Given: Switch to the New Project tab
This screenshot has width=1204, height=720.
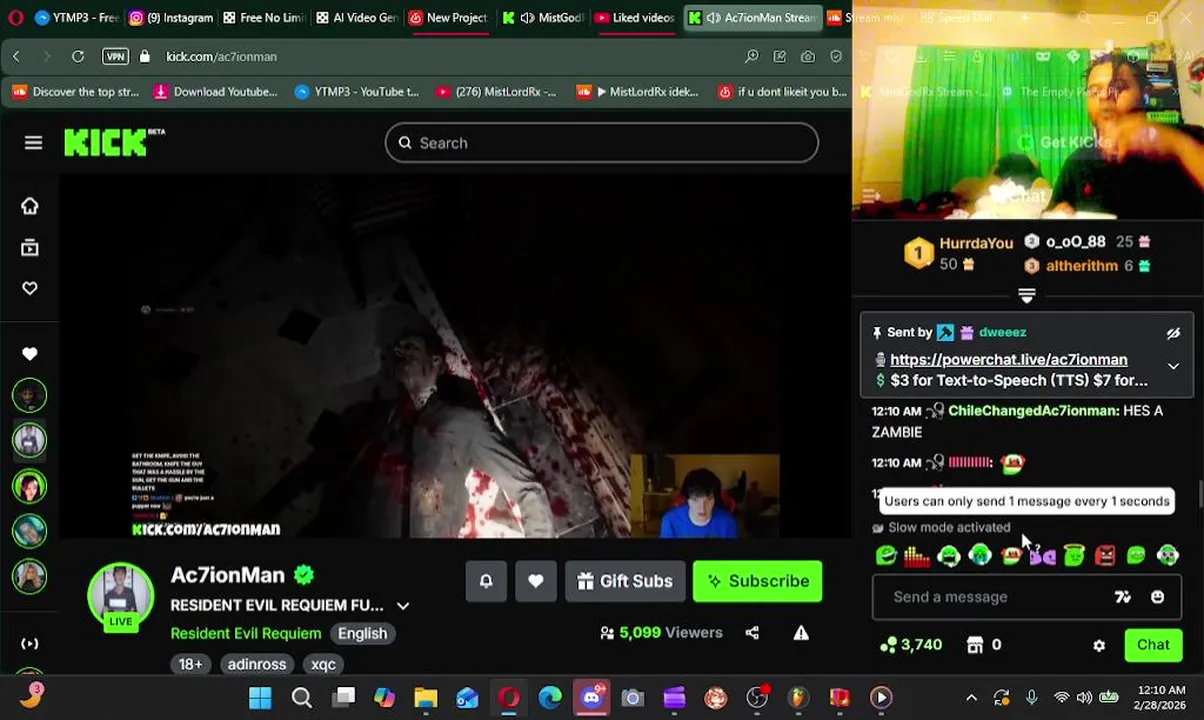Looking at the screenshot, I should tap(447, 18).
